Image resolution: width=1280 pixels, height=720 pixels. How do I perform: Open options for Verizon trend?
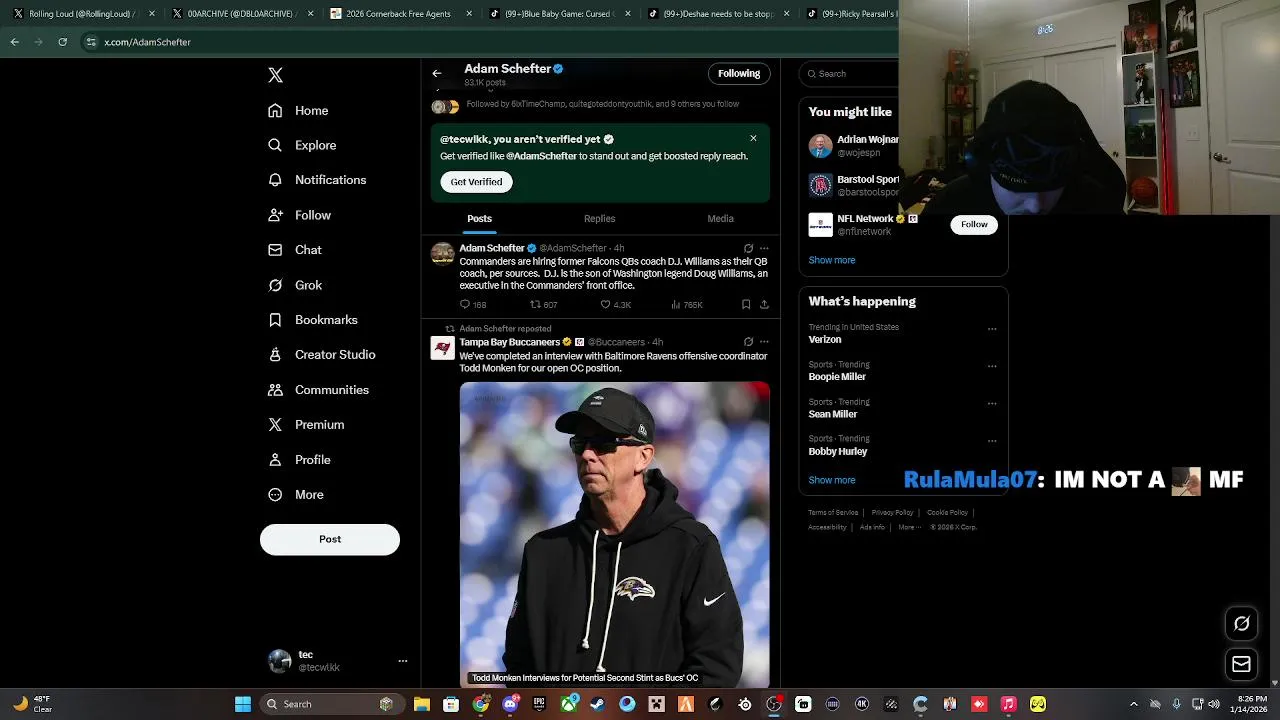tap(992, 329)
